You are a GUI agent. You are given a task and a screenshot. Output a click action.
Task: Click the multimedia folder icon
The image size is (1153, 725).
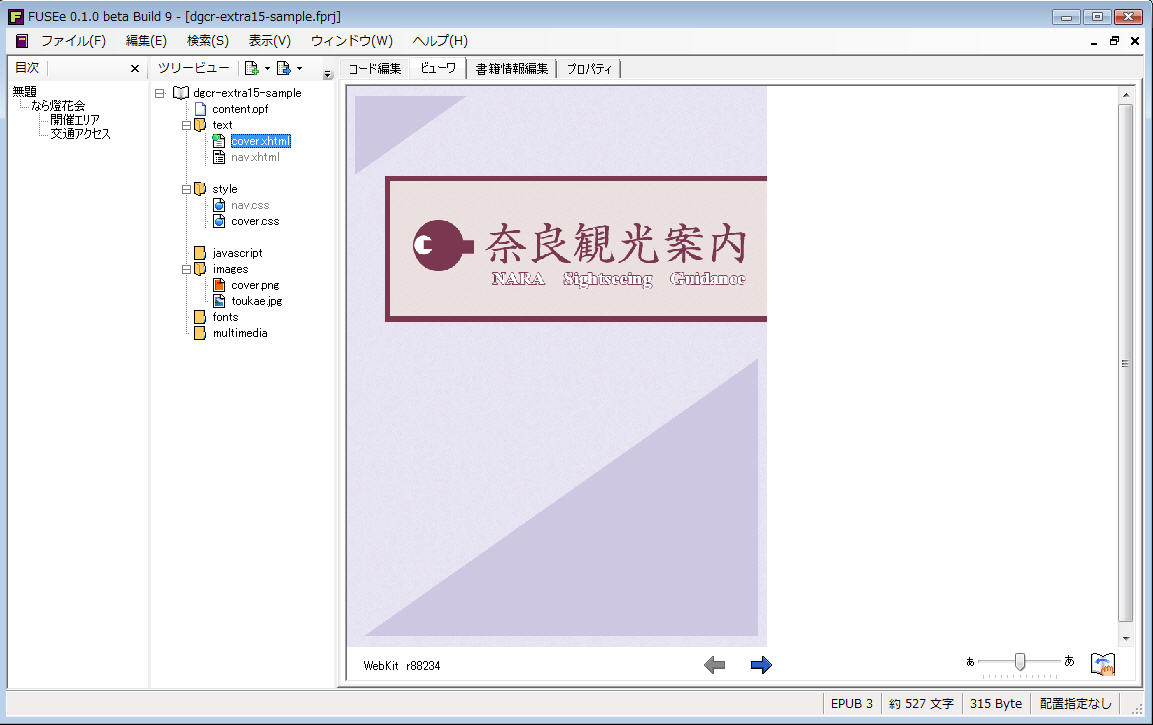coord(200,333)
